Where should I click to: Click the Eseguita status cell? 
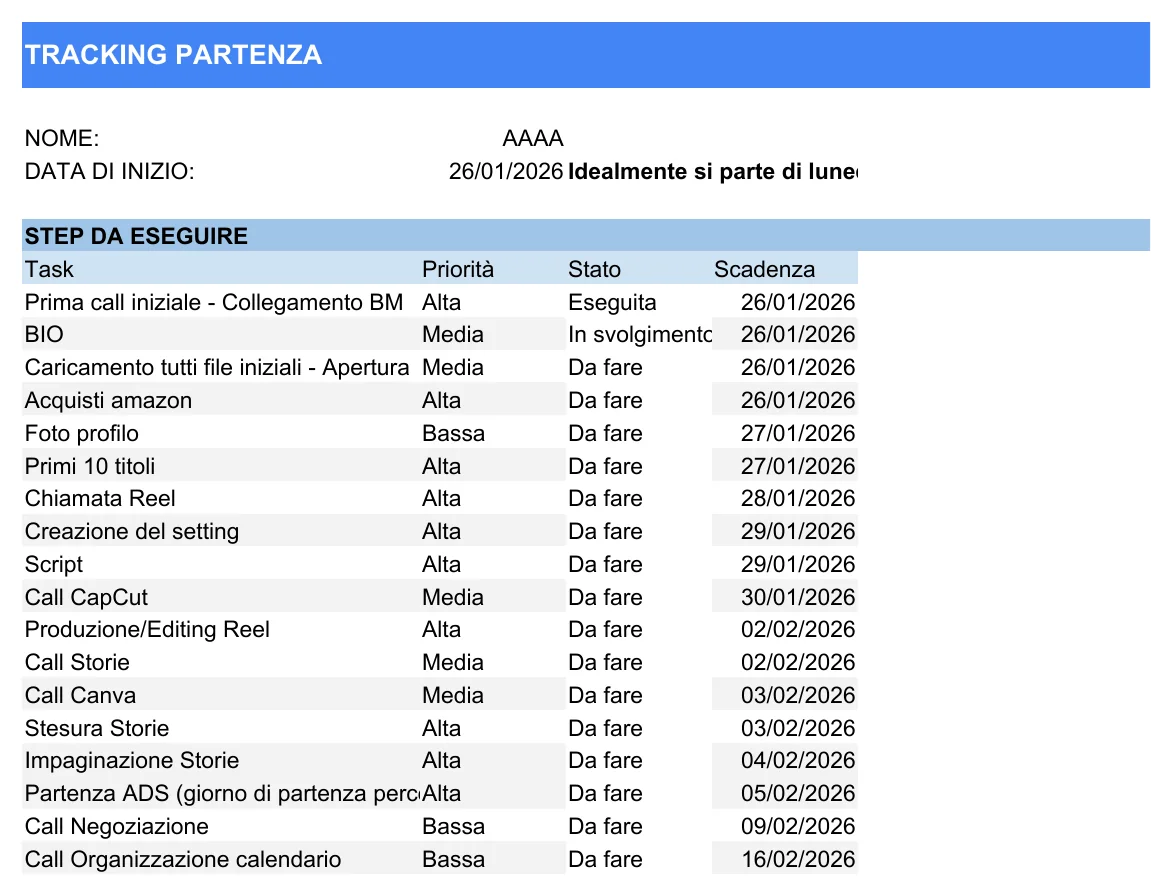click(x=638, y=302)
